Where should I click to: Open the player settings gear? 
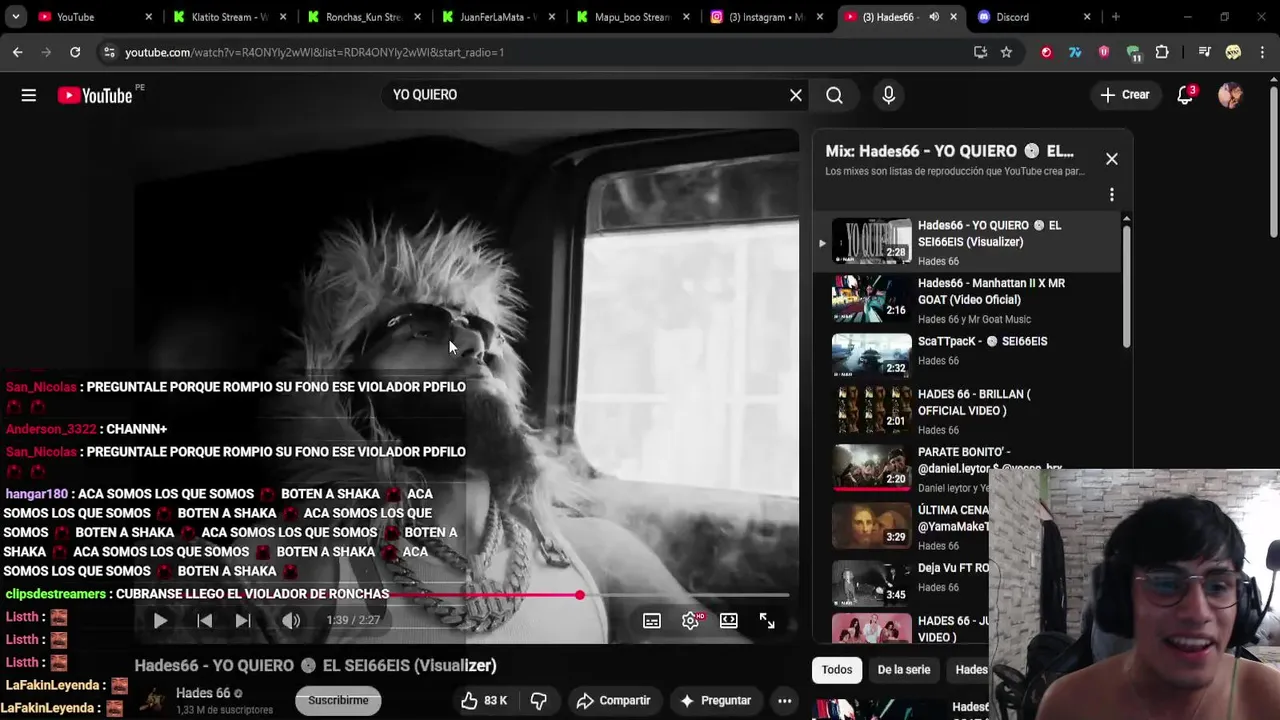[690, 621]
